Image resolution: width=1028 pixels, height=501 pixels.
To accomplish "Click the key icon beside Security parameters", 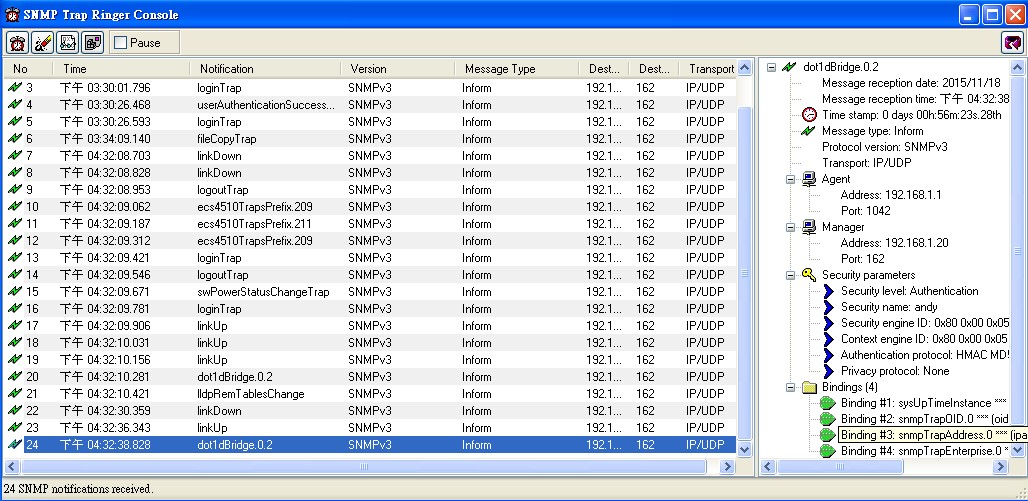I will click(810, 275).
